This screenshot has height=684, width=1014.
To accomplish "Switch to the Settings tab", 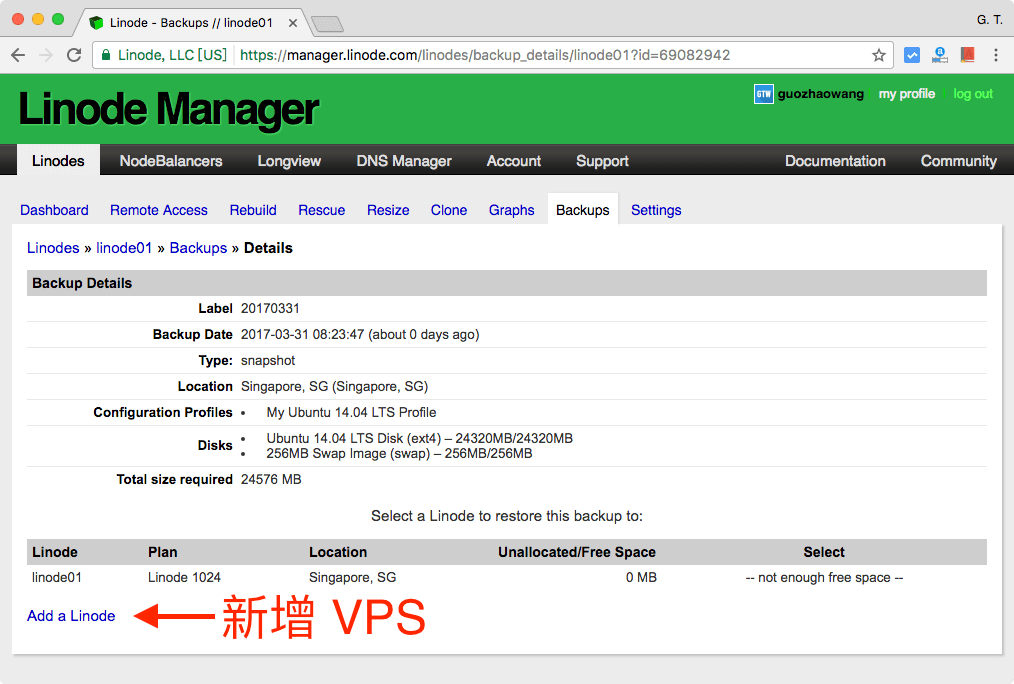I will [655, 210].
